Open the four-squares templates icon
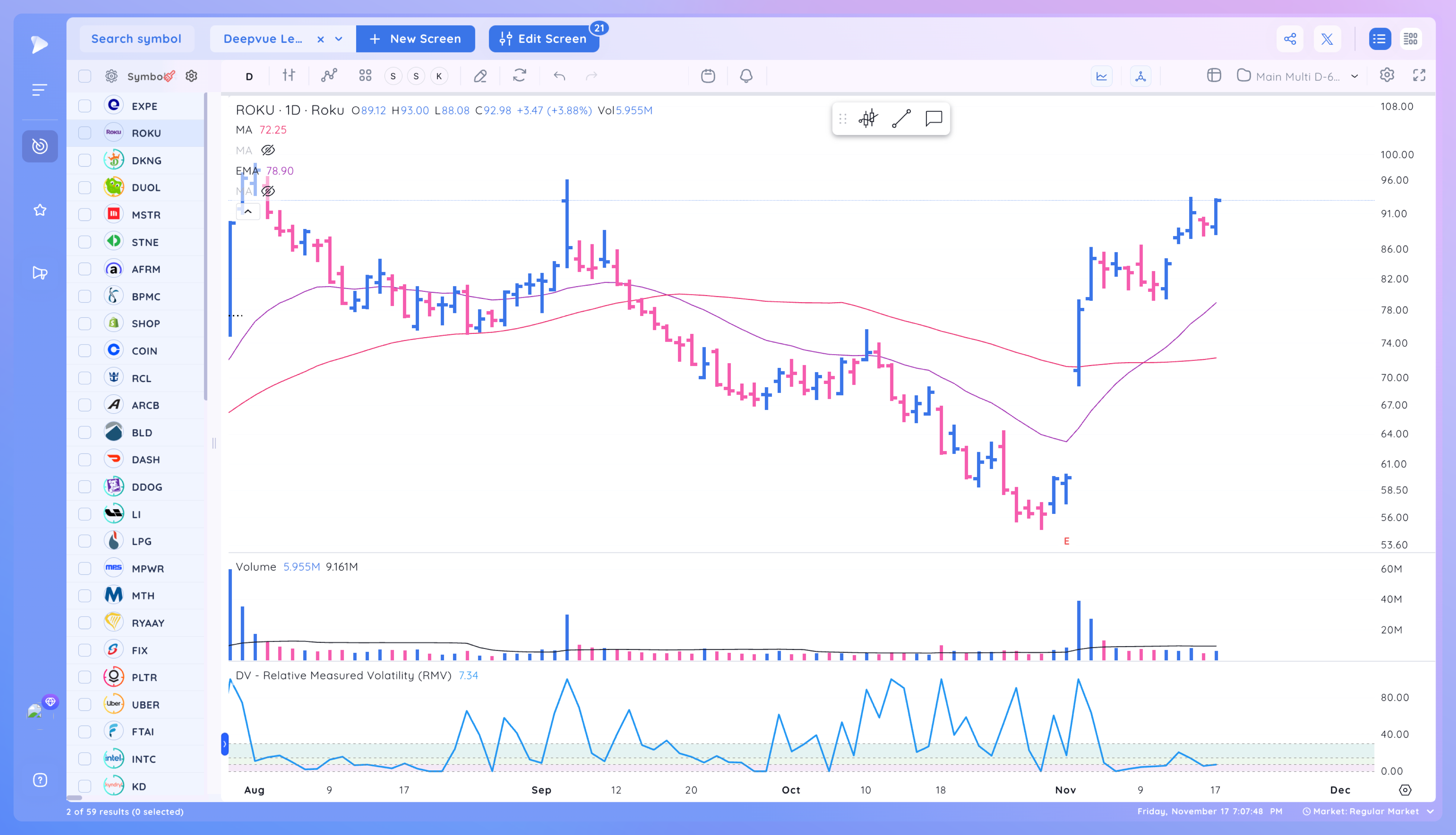The height and width of the screenshot is (835, 1456). pos(365,76)
